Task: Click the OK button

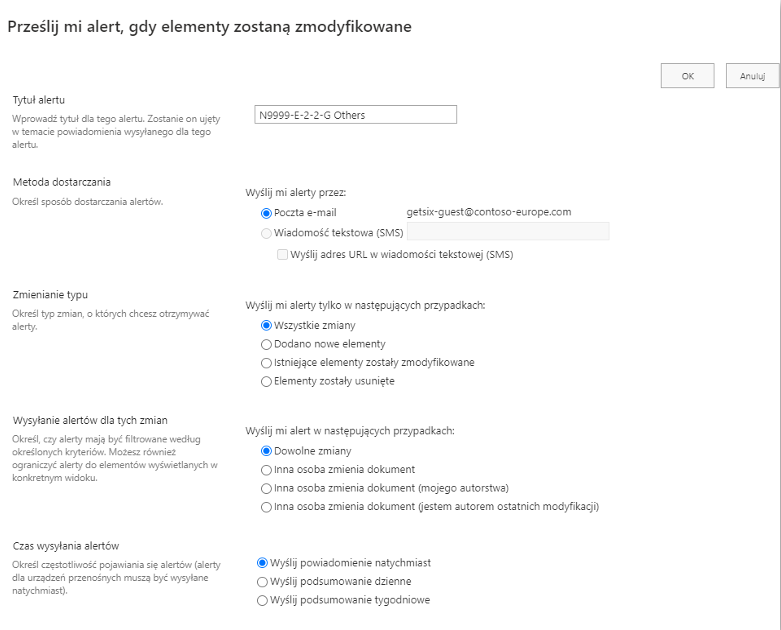Action: tap(687, 76)
